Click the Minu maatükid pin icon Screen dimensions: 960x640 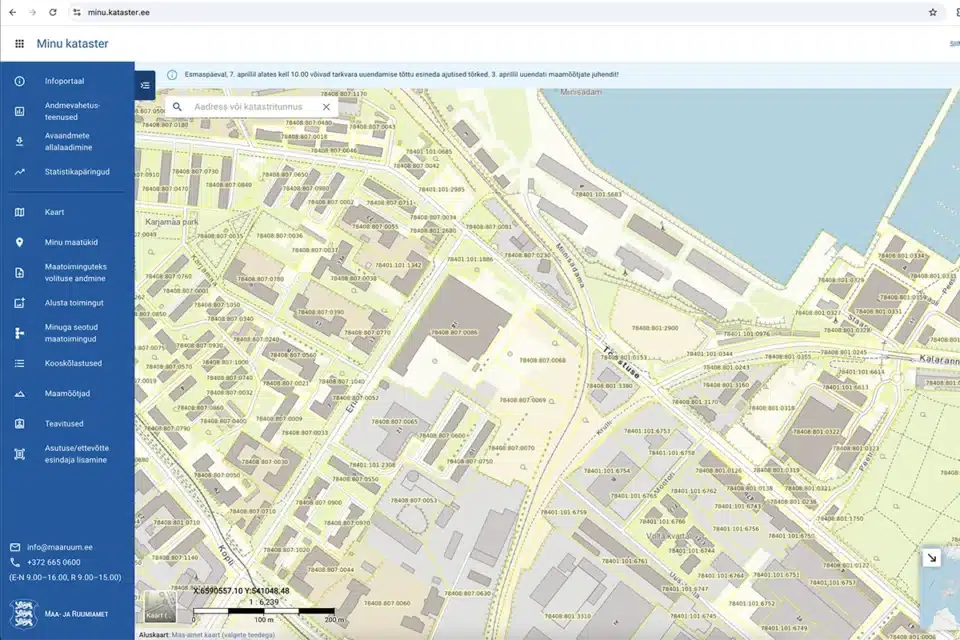[20, 243]
